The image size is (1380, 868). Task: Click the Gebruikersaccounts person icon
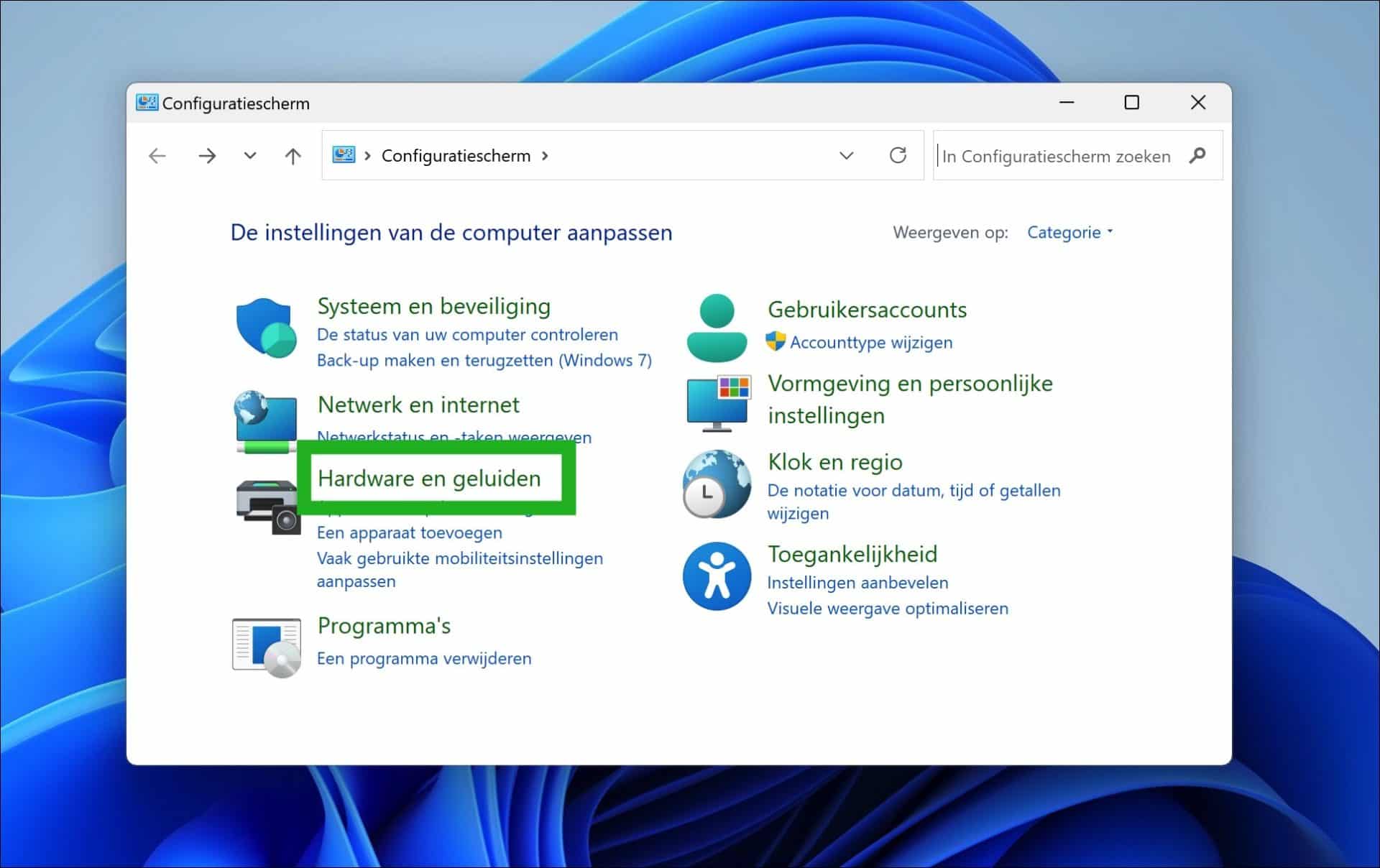pos(715,325)
